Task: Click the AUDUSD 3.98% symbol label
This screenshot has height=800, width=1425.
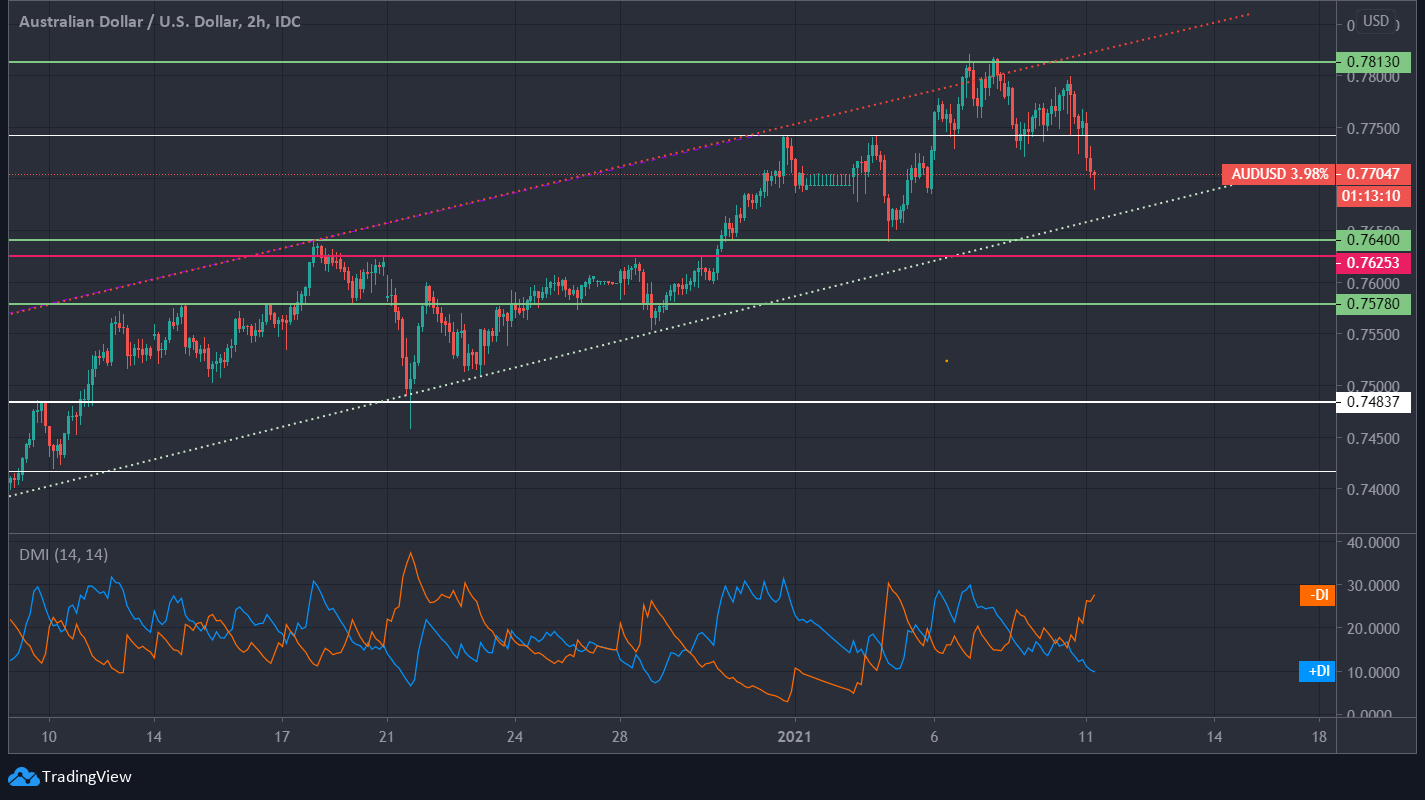Action: pyautogui.click(x=1280, y=174)
